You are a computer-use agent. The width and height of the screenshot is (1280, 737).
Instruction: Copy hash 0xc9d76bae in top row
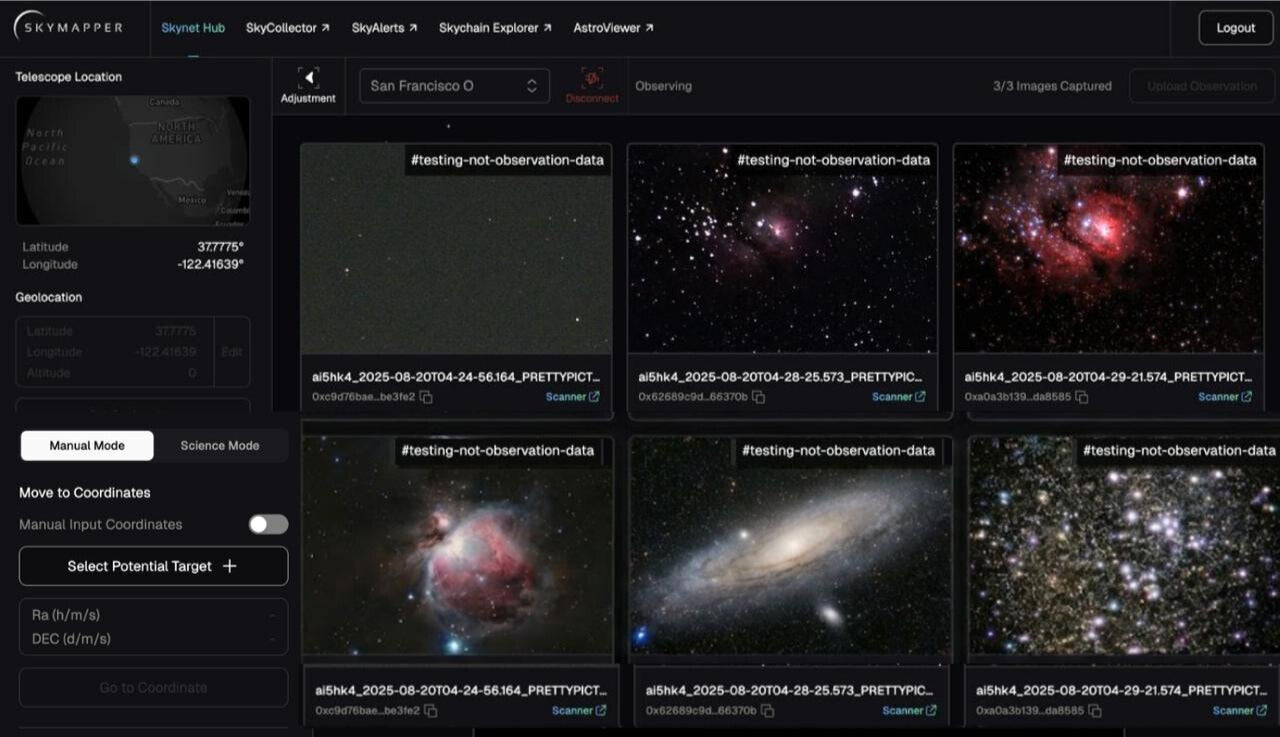click(x=426, y=397)
